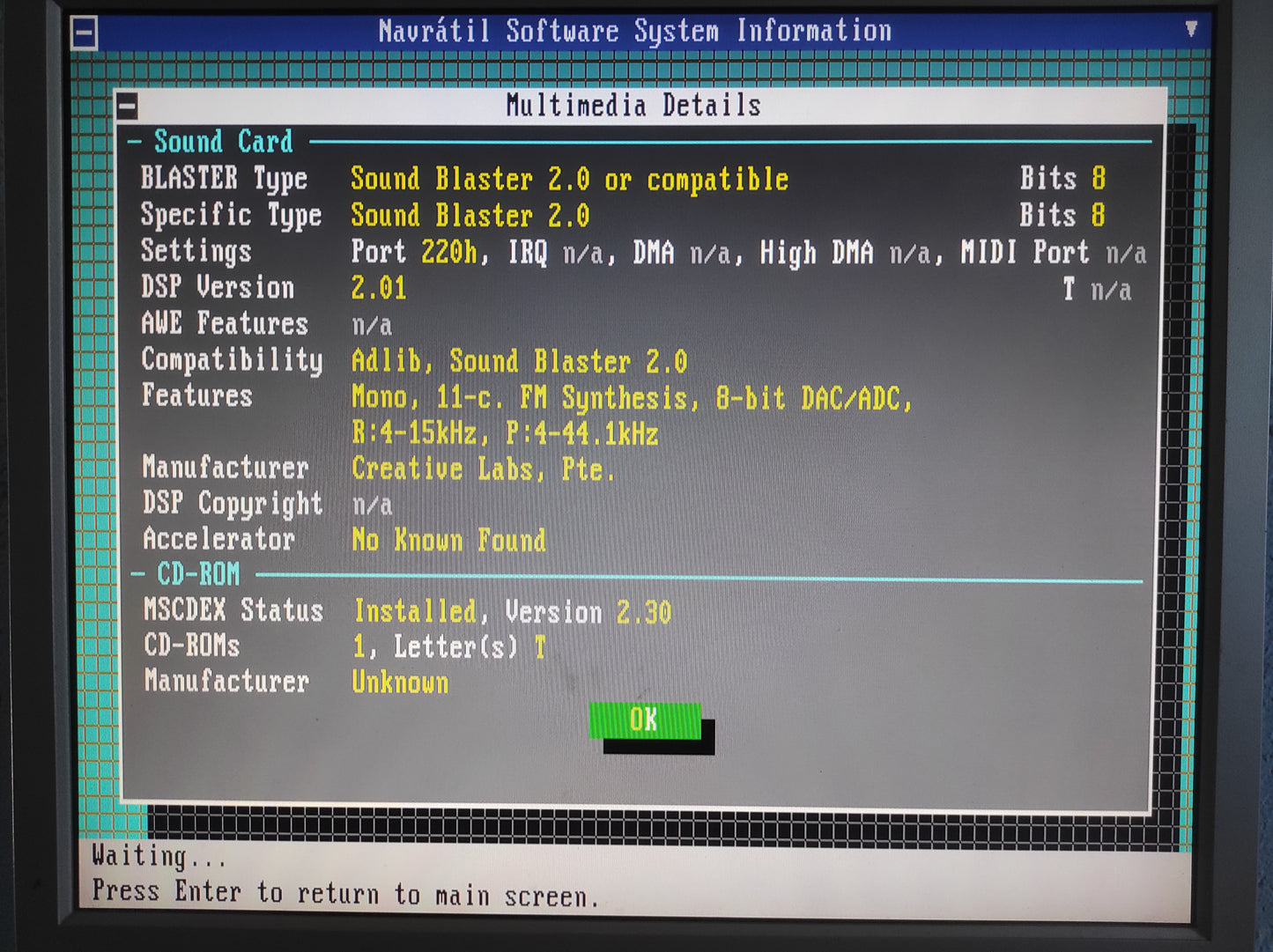Click the "AWE Features" label

click(225, 323)
